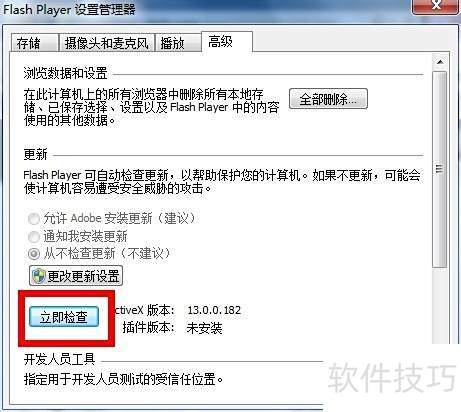The width and height of the screenshot is (461, 412).
Task: Click the 开发人员工具 section heading
Action: (x=59, y=360)
